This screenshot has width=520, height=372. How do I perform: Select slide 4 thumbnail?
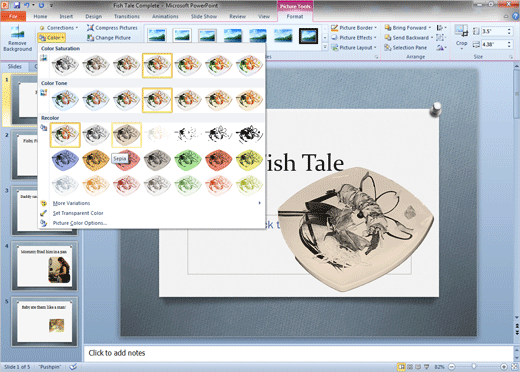click(44, 266)
